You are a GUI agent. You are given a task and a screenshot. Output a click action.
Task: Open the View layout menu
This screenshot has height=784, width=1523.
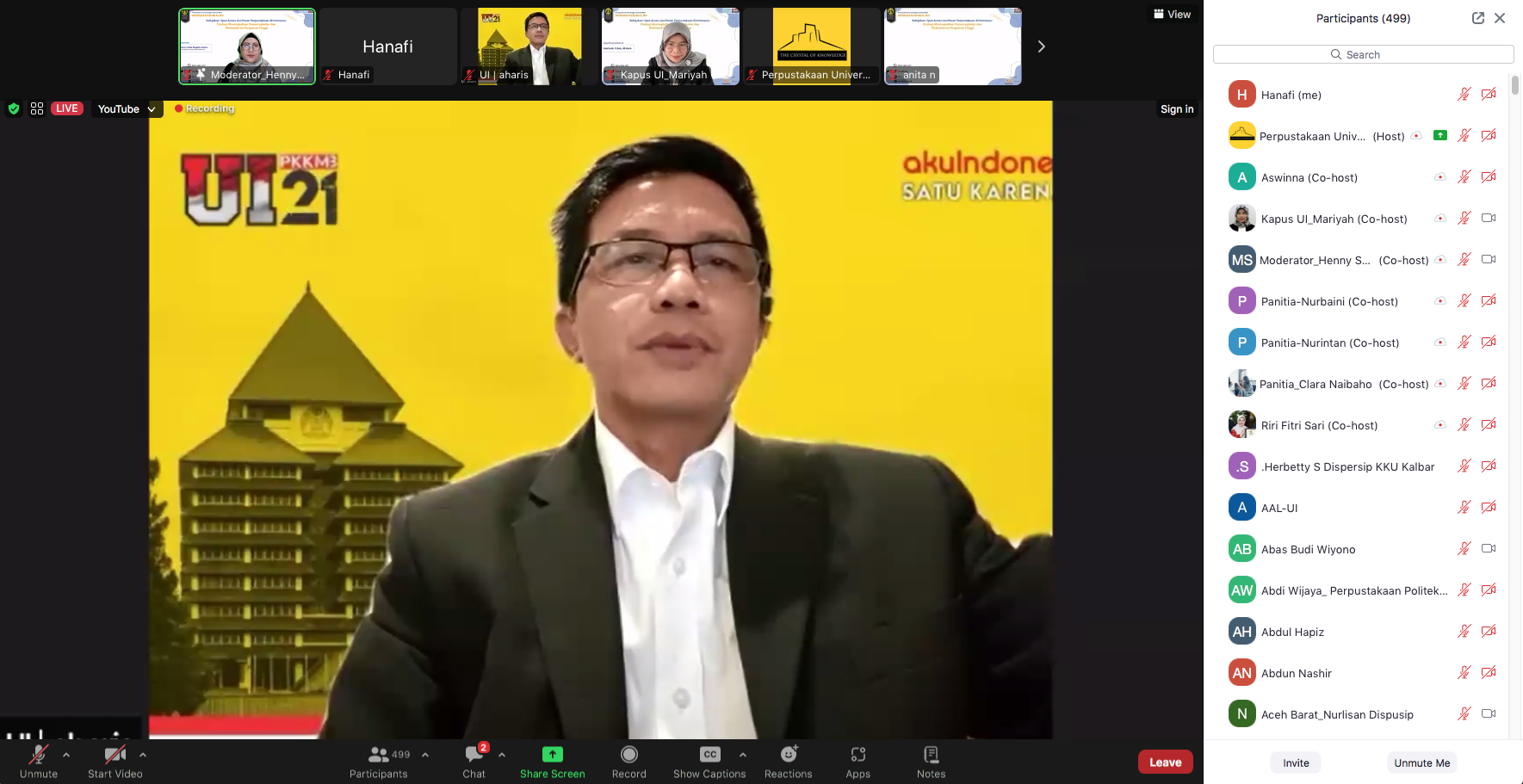(1173, 14)
